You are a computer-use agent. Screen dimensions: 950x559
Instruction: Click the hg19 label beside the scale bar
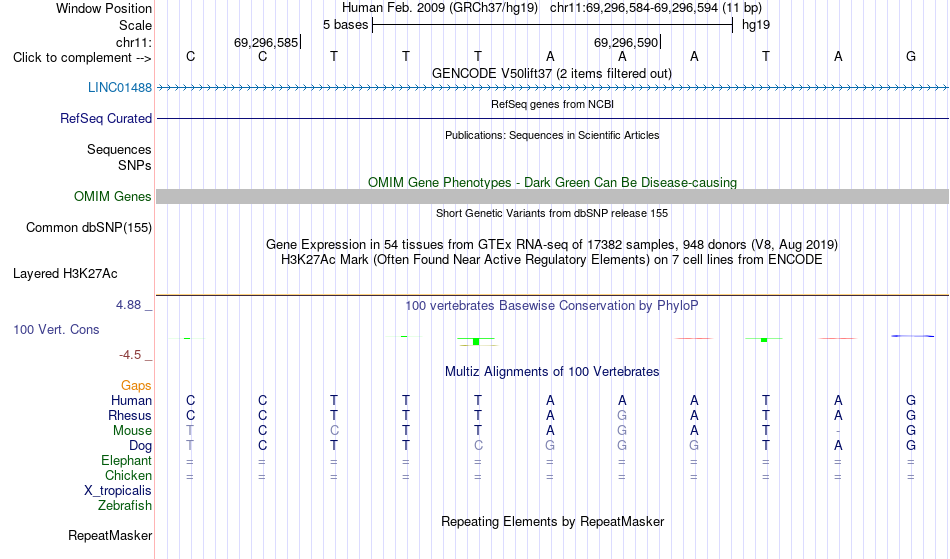coord(756,25)
